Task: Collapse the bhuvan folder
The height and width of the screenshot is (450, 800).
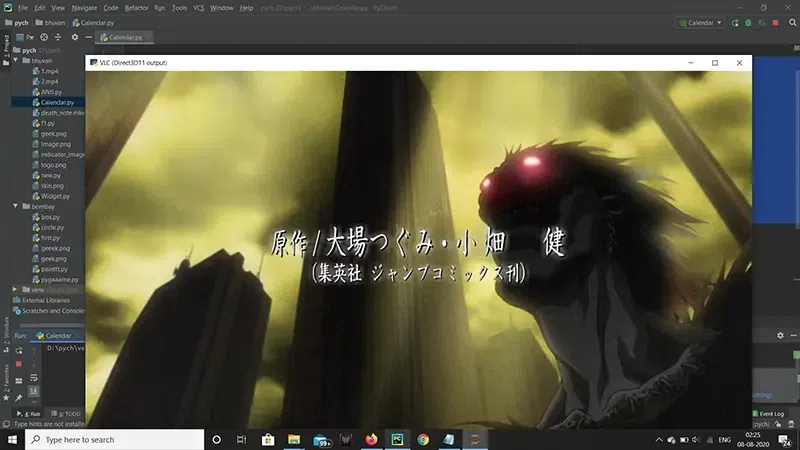Action: [x=16, y=60]
